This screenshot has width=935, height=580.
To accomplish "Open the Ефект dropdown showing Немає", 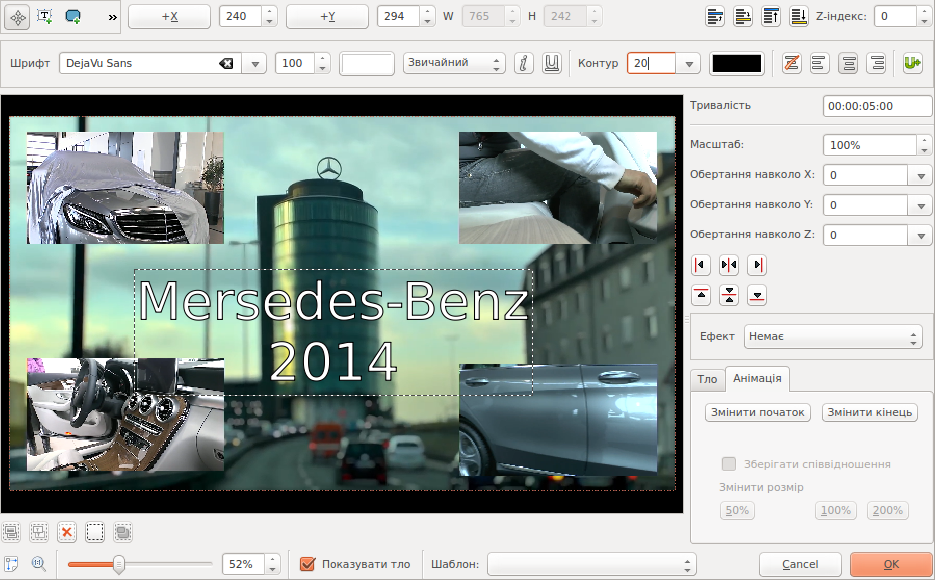I will (x=833, y=337).
